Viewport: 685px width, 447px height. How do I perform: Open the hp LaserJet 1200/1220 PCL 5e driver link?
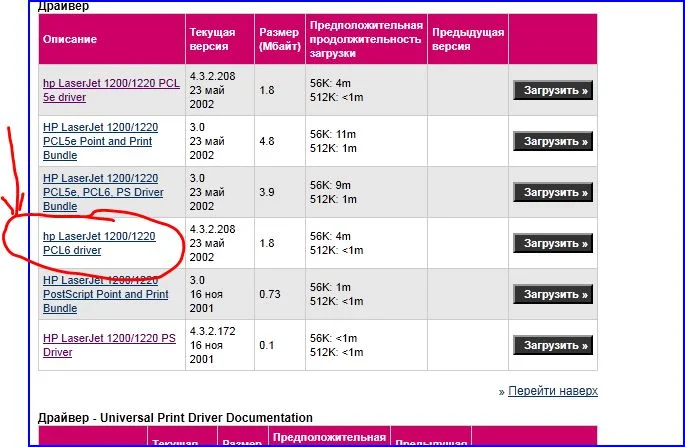tap(111, 90)
